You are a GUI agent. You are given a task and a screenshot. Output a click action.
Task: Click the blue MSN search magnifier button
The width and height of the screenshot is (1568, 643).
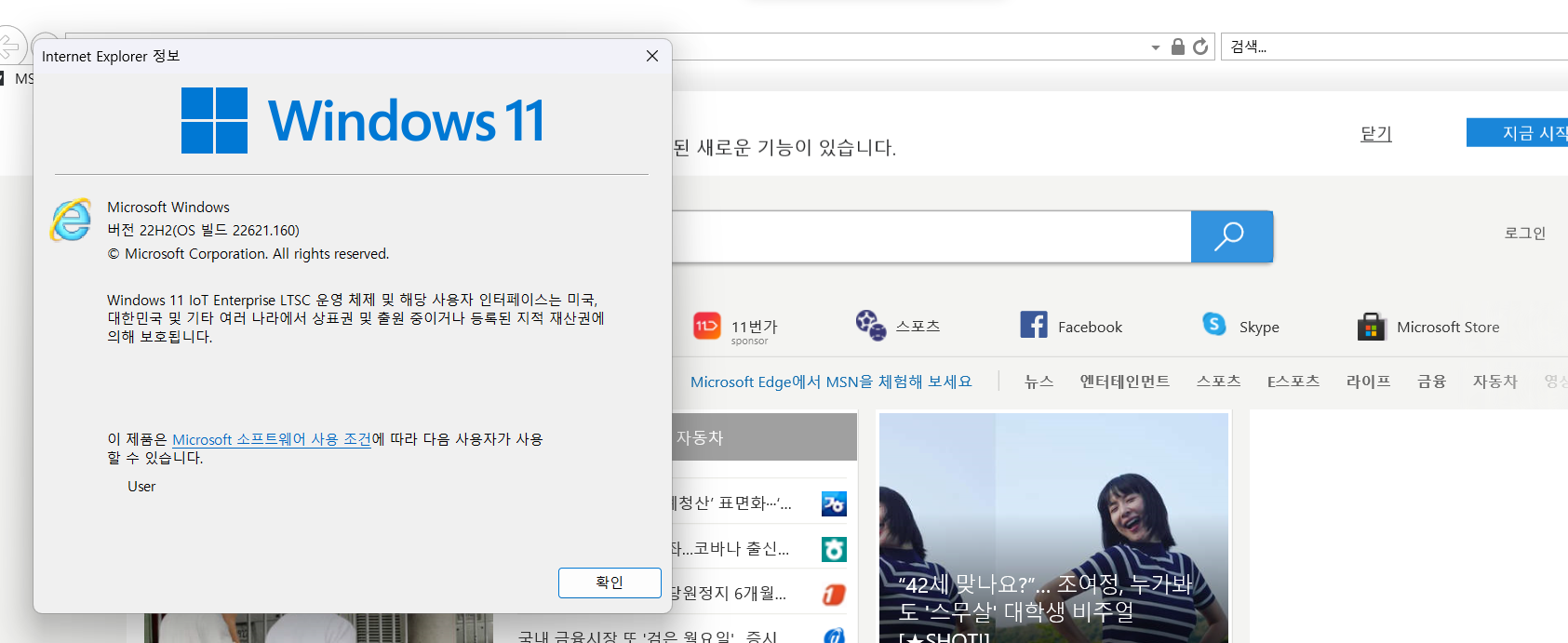[1231, 236]
